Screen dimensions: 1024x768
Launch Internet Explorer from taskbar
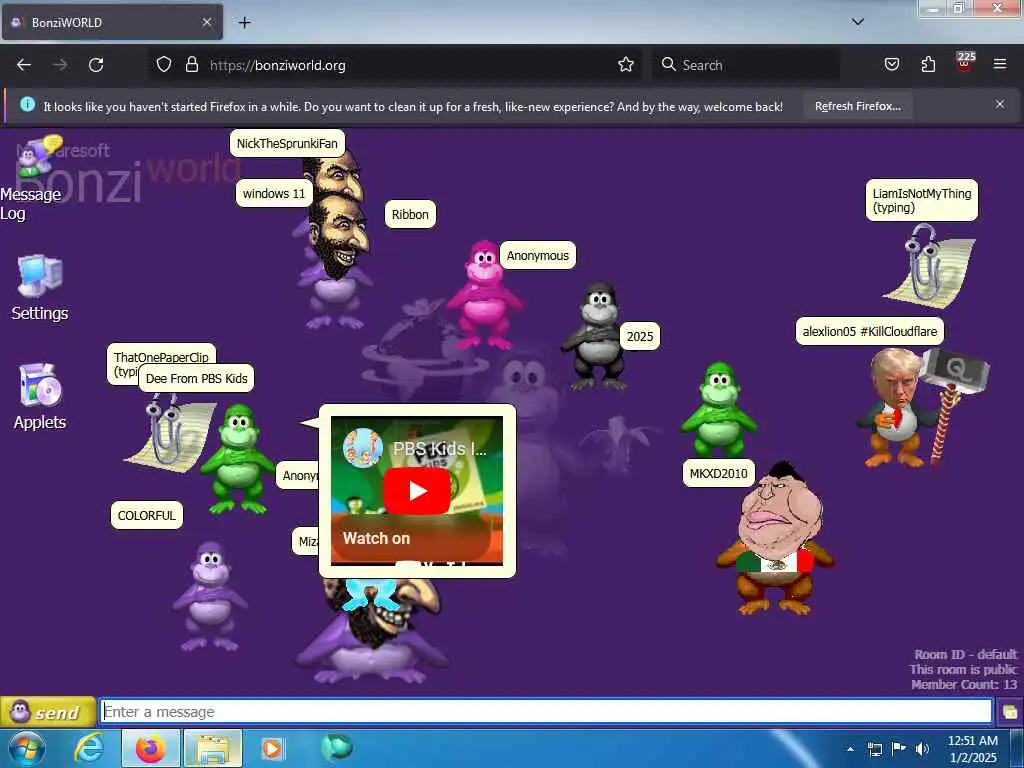[89, 748]
